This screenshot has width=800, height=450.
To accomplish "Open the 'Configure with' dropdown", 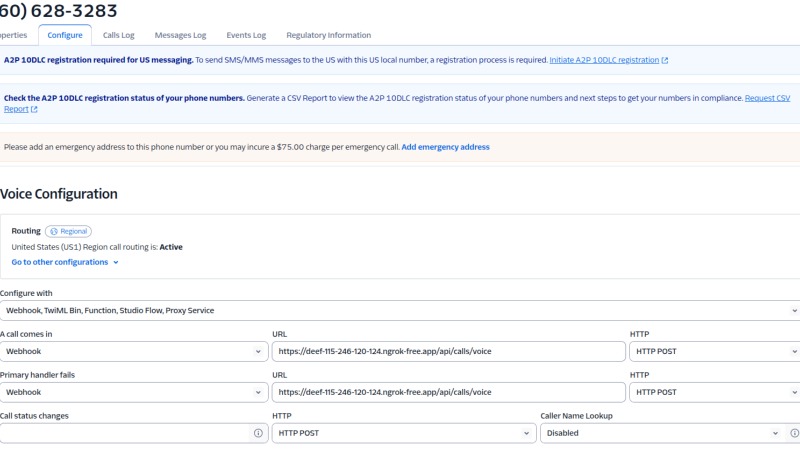I will [x=400, y=310].
